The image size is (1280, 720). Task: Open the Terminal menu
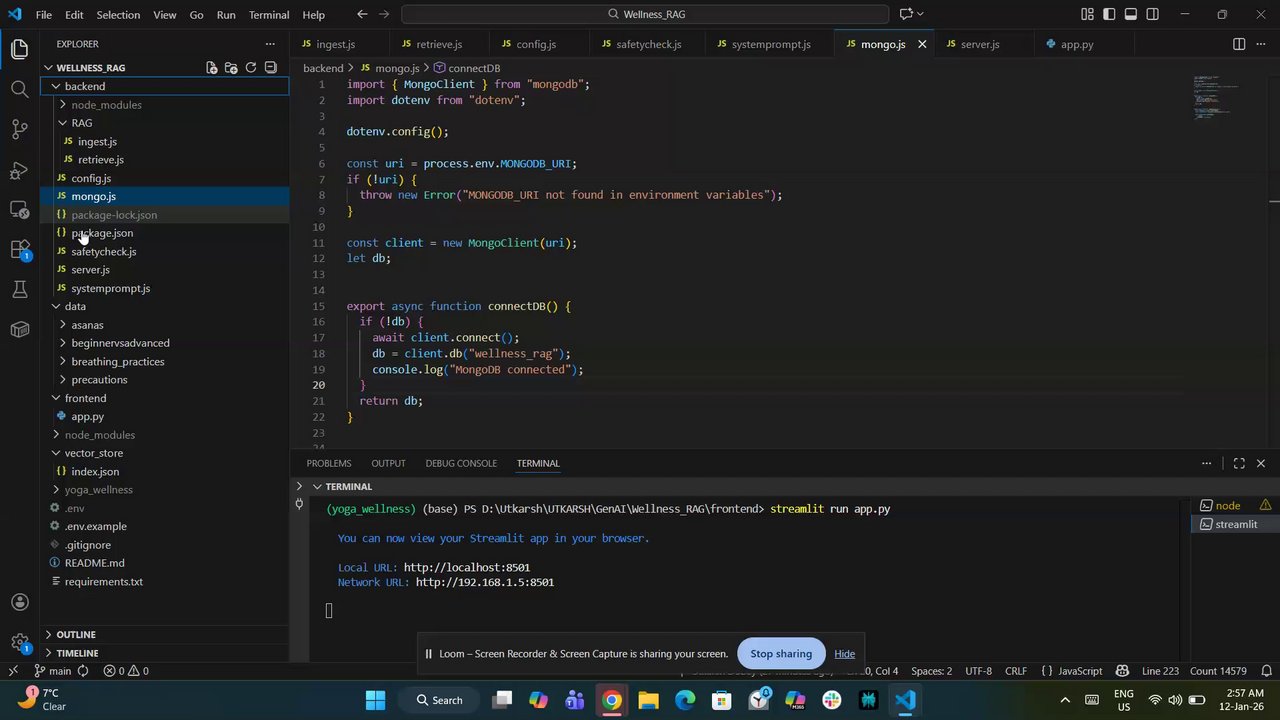coord(269,15)
